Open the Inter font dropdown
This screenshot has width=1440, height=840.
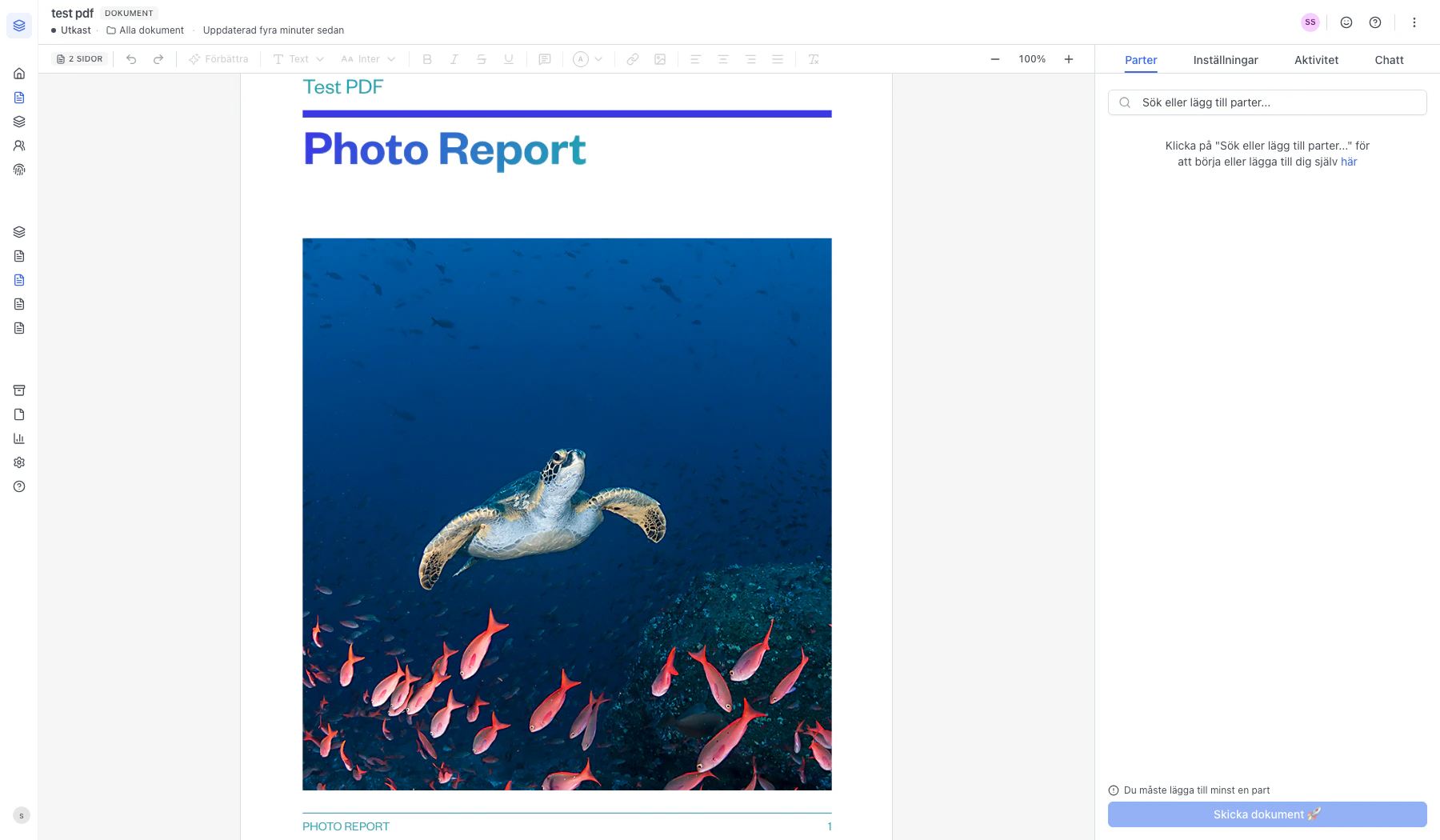[368, 59]
